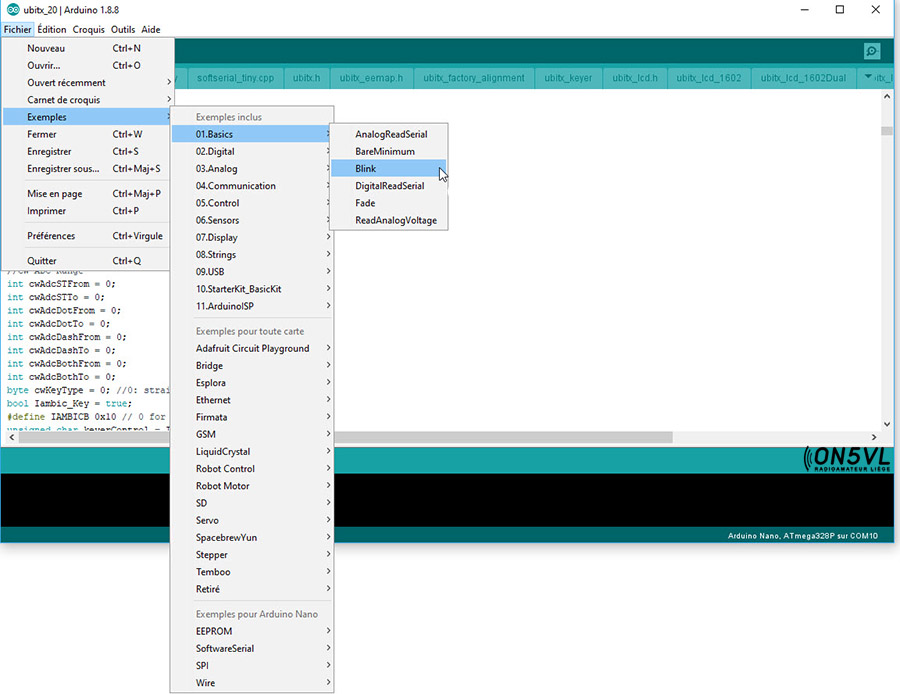
Task: Select Nouveau in Fichier menu
Action: (x=88, y=48)
